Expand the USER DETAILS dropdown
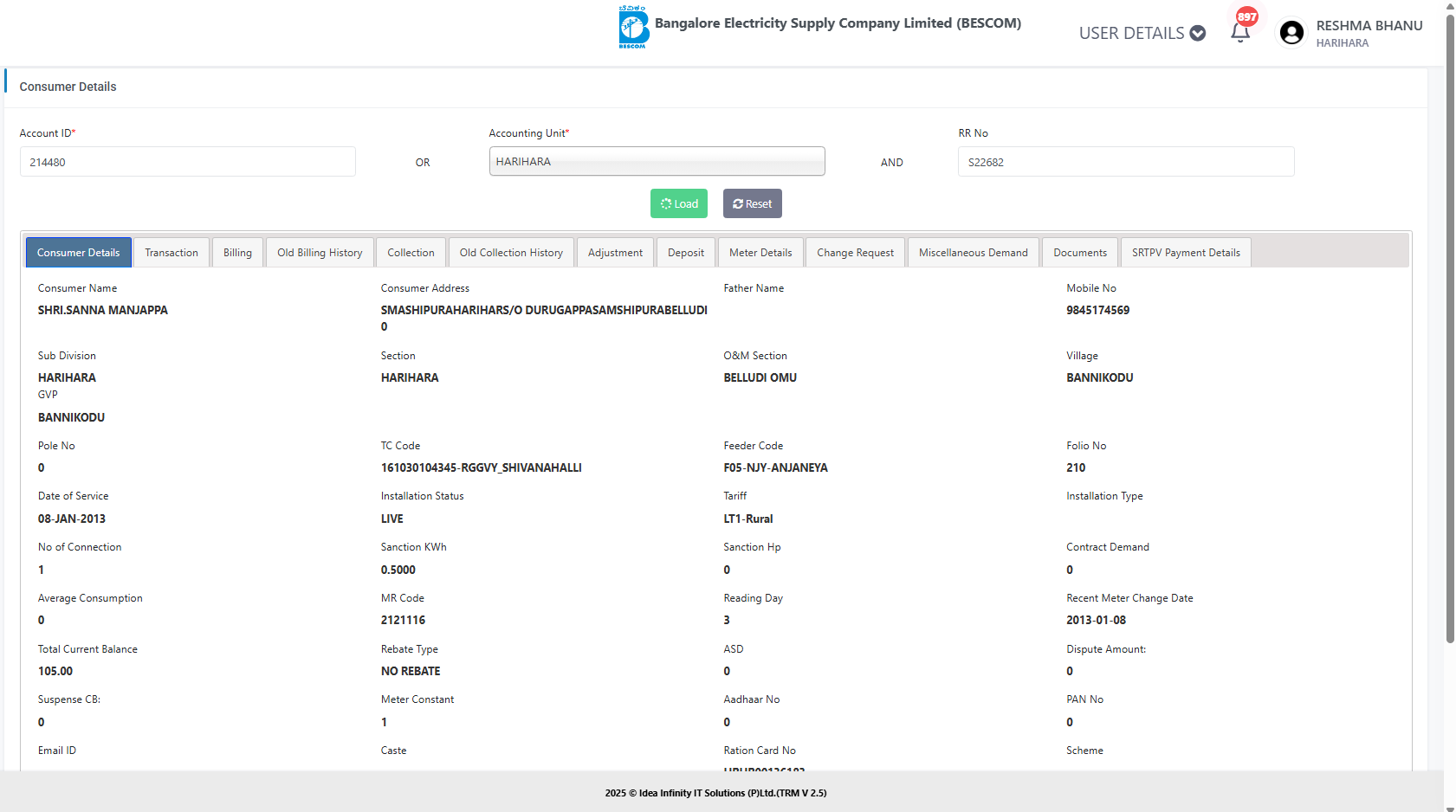Image resolution: width=1456 pixels, height=812 pixels. coord(1142,33)
